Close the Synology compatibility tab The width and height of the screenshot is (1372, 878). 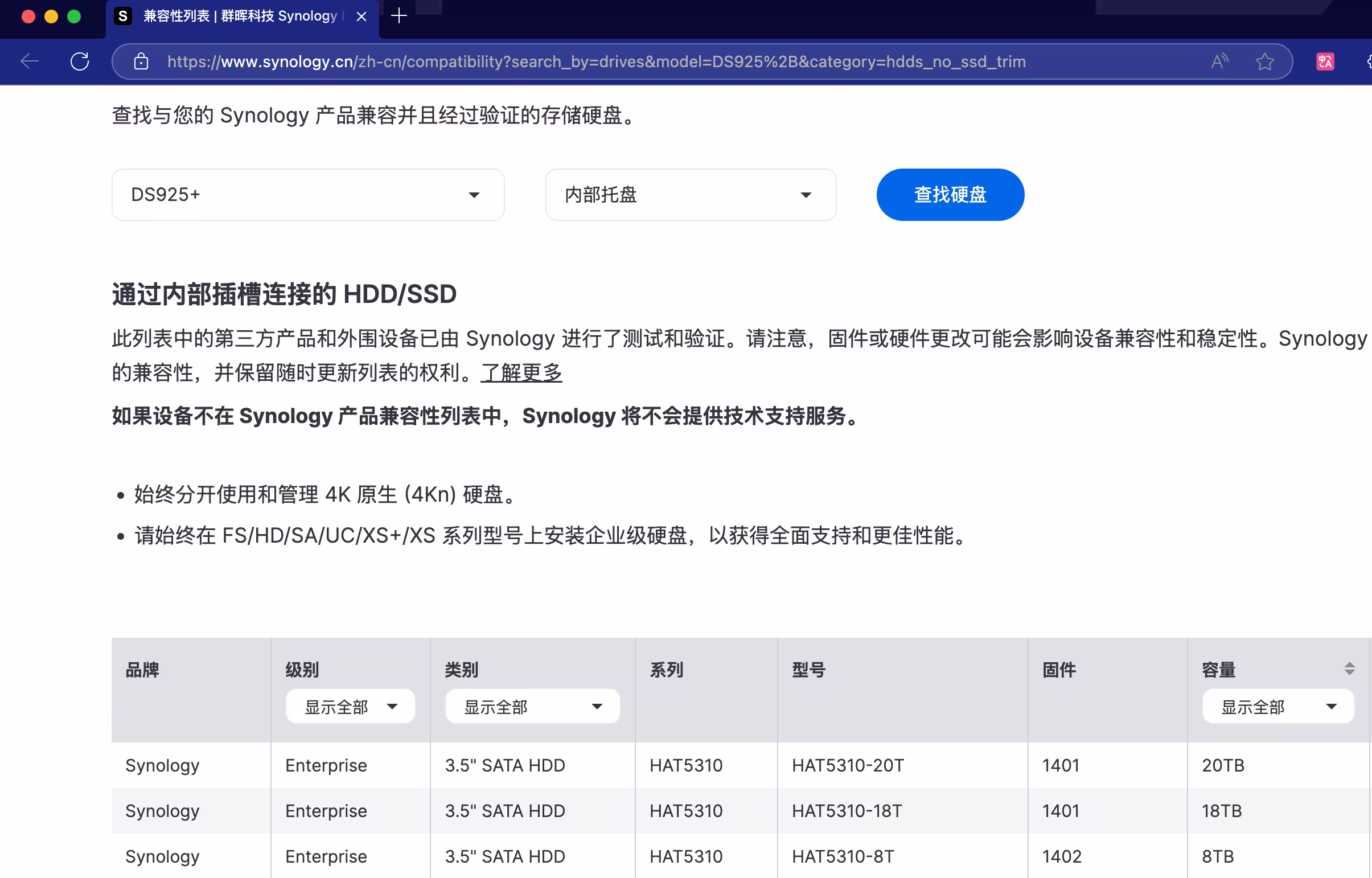[362, 17]
